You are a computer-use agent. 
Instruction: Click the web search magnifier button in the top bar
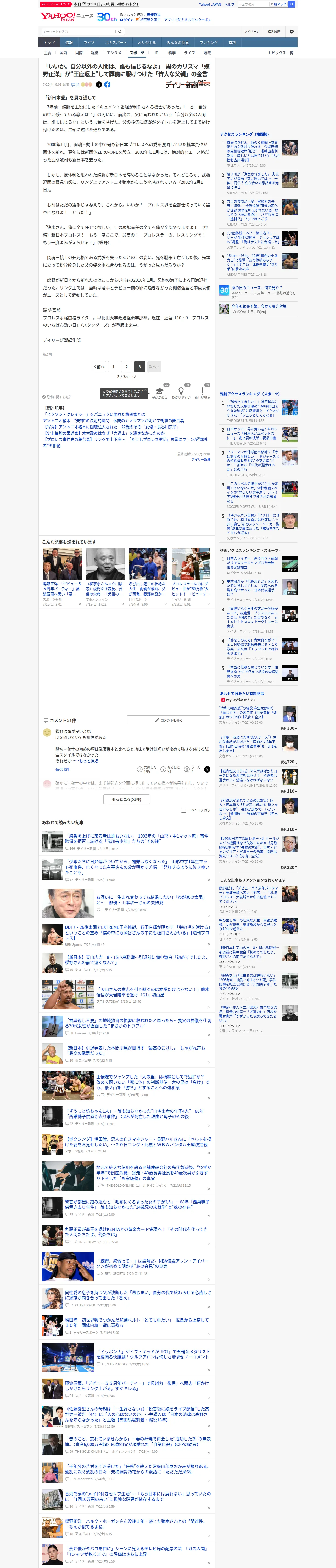point(292,4)
